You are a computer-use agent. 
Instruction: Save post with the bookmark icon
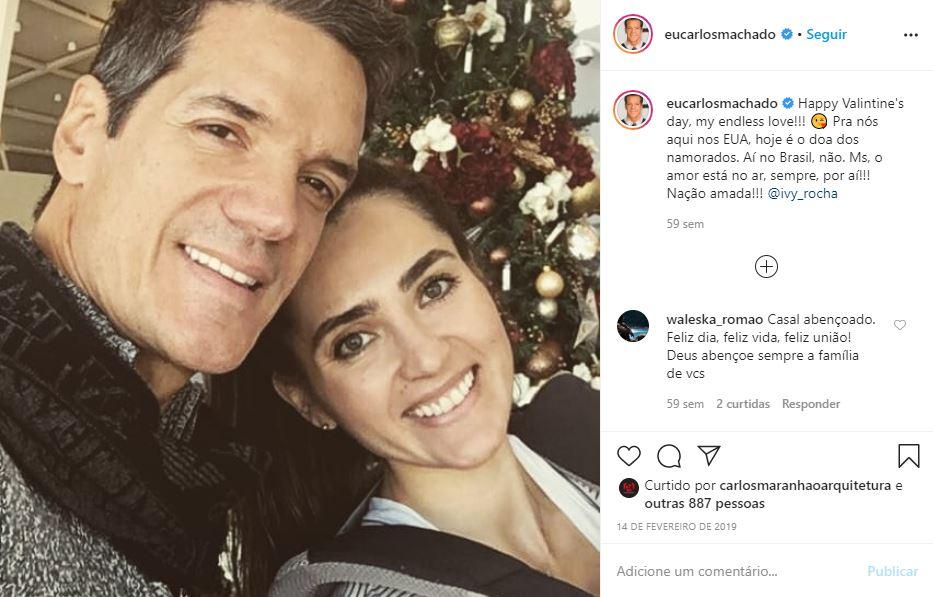pos(908,456)
